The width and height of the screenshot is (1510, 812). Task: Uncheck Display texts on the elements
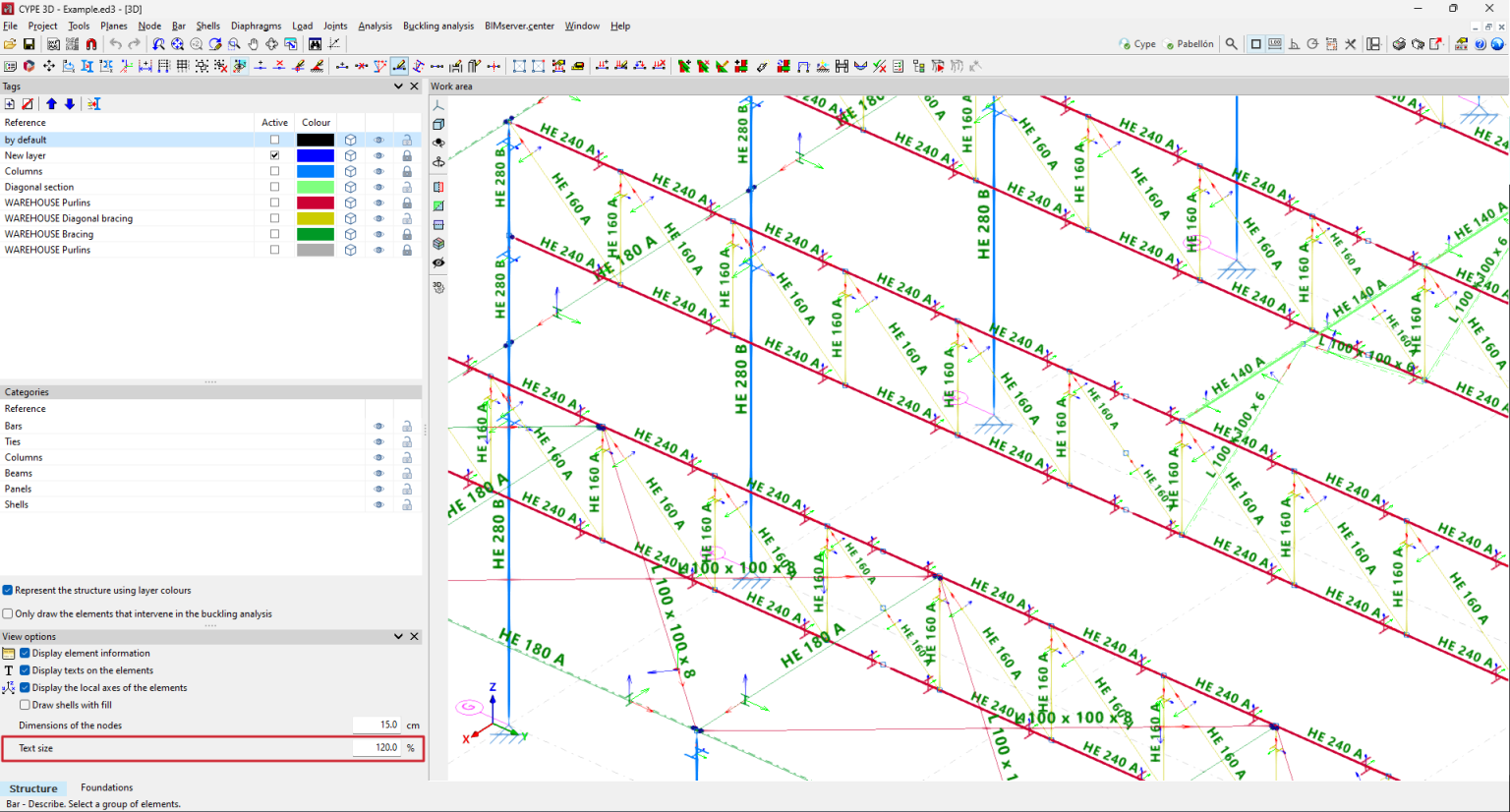coord(25,670)
